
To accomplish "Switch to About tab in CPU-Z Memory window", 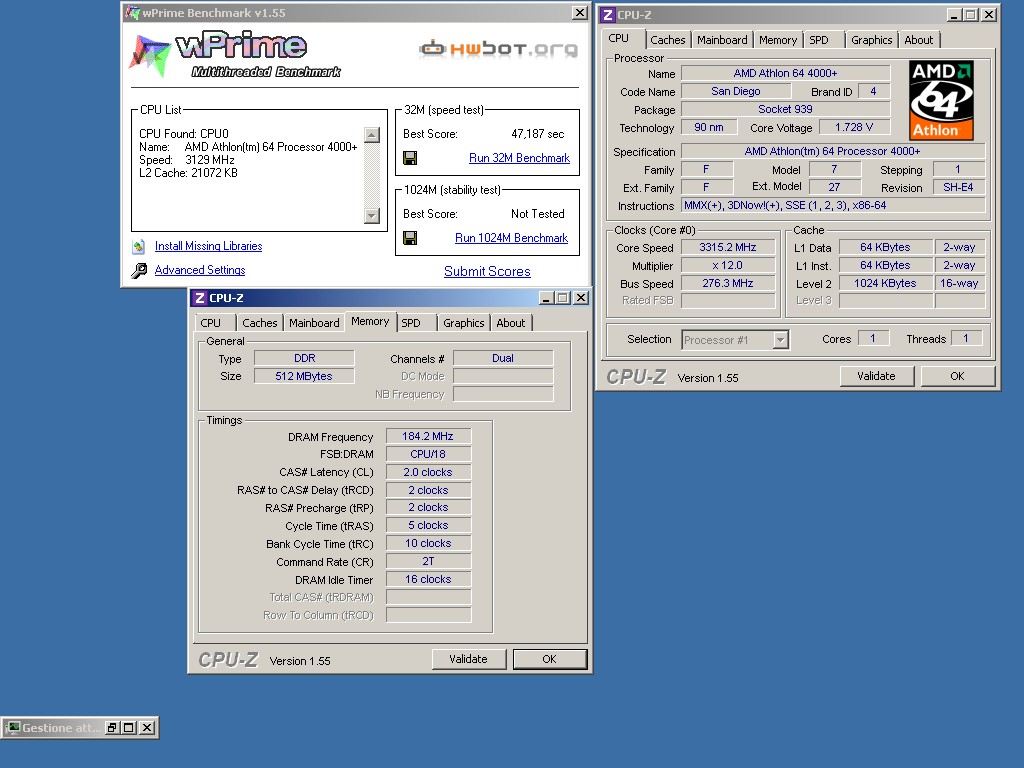I will coord(510,323).
